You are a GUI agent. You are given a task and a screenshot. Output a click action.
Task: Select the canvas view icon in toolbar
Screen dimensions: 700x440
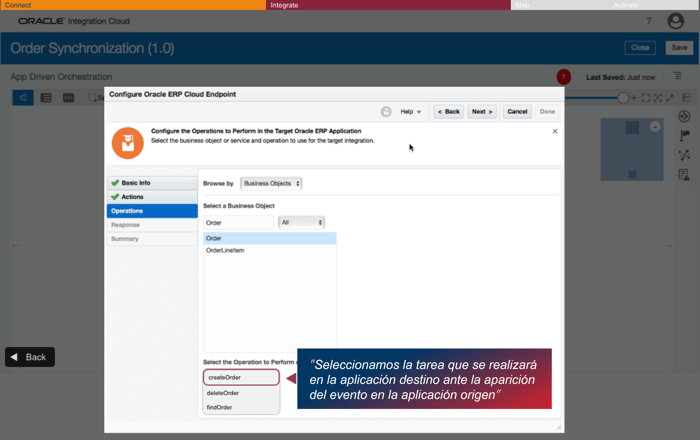click(23, 98)
